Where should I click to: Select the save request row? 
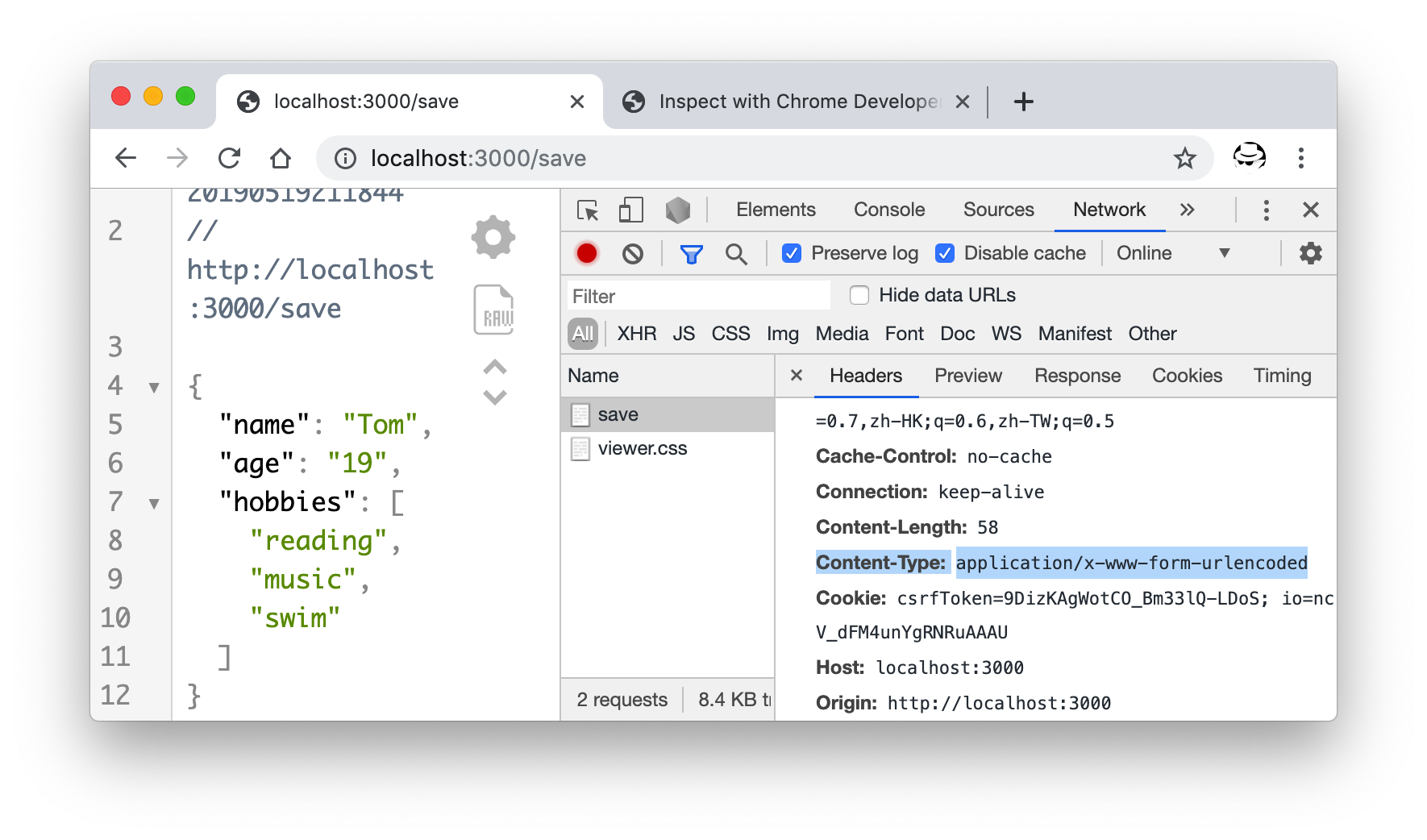tap(668, 414)
